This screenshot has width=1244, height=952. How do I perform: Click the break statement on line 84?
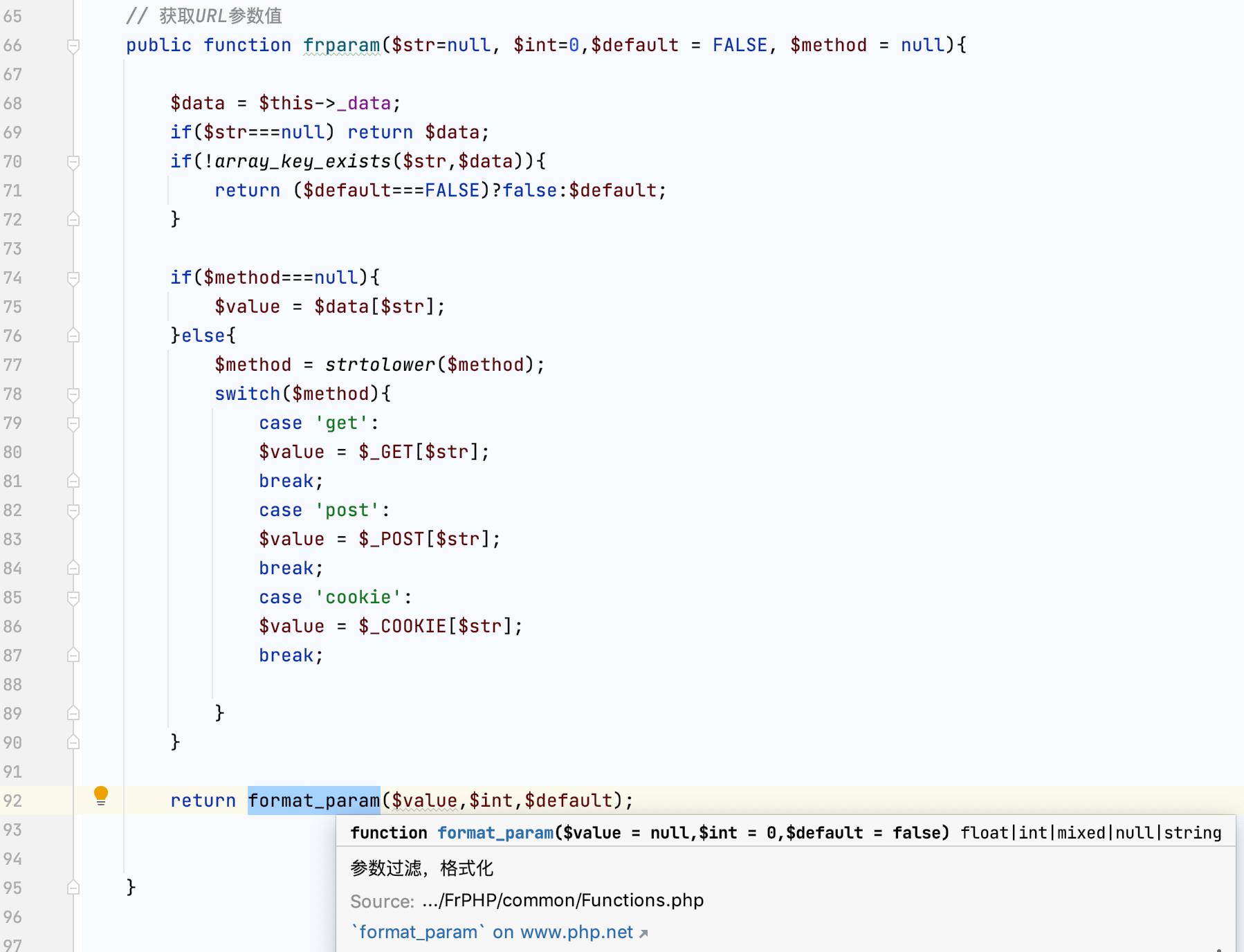pyautogui.click(x=286, y=568)
